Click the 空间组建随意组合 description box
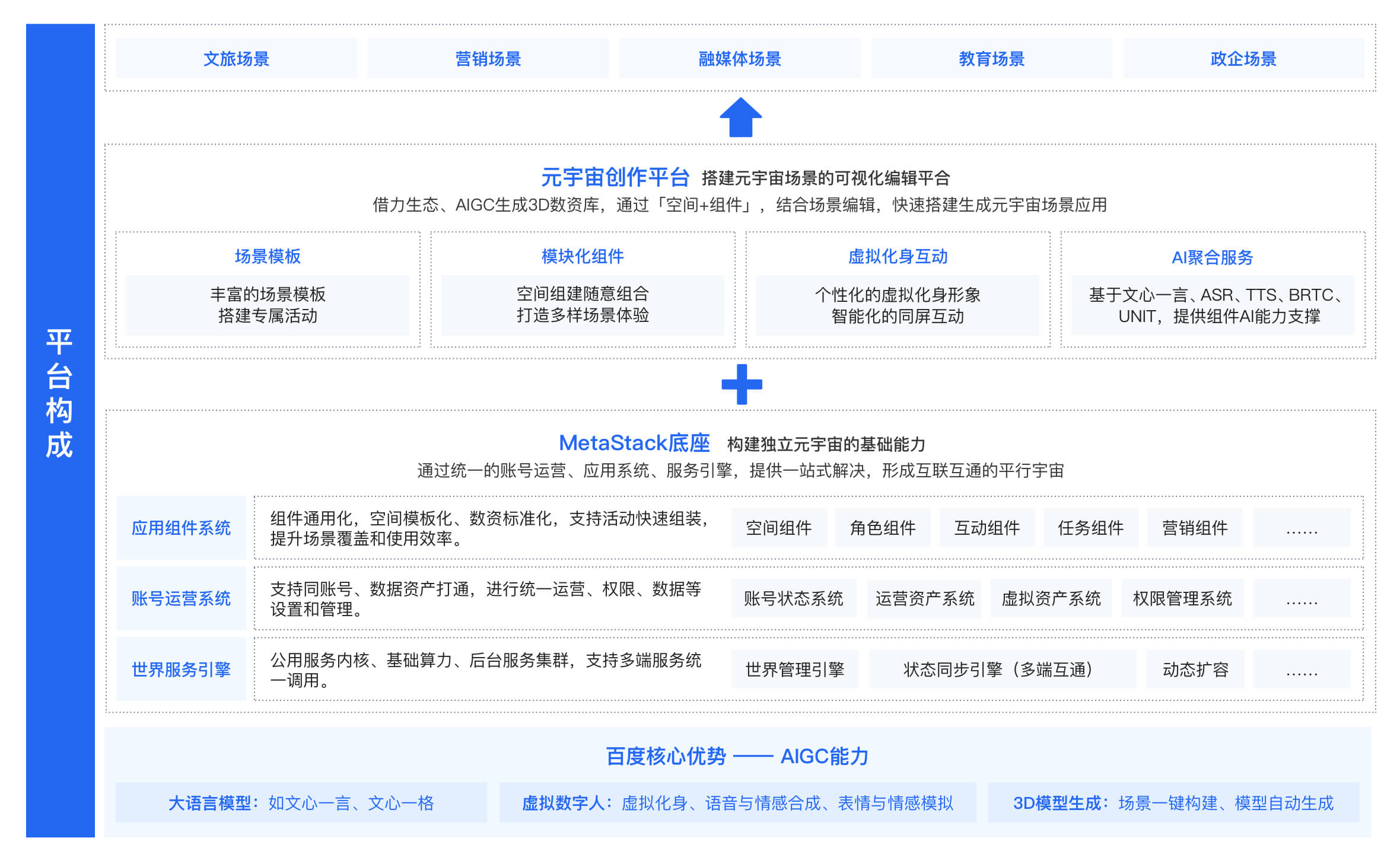Image resolution: width=1400 pixels, height=848 pixels. point(583,305)
